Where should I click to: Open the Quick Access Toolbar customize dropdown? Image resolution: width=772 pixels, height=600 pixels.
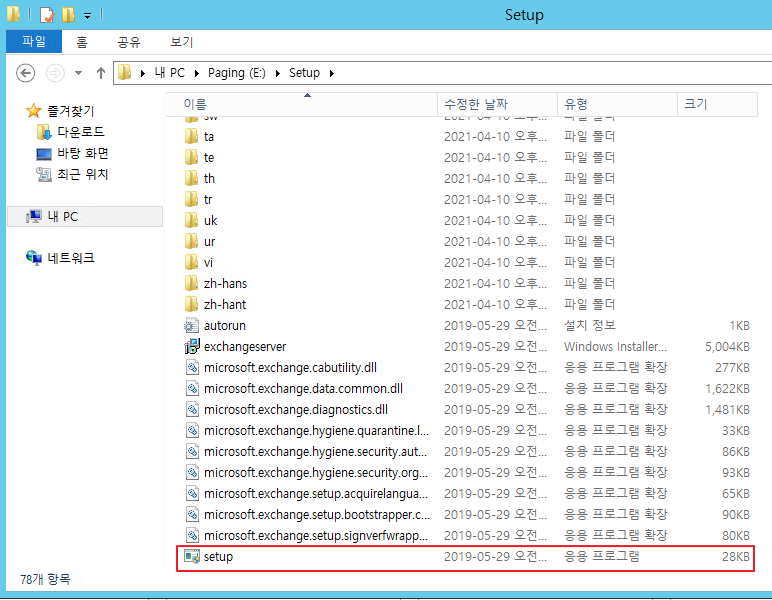pos(88,16)
